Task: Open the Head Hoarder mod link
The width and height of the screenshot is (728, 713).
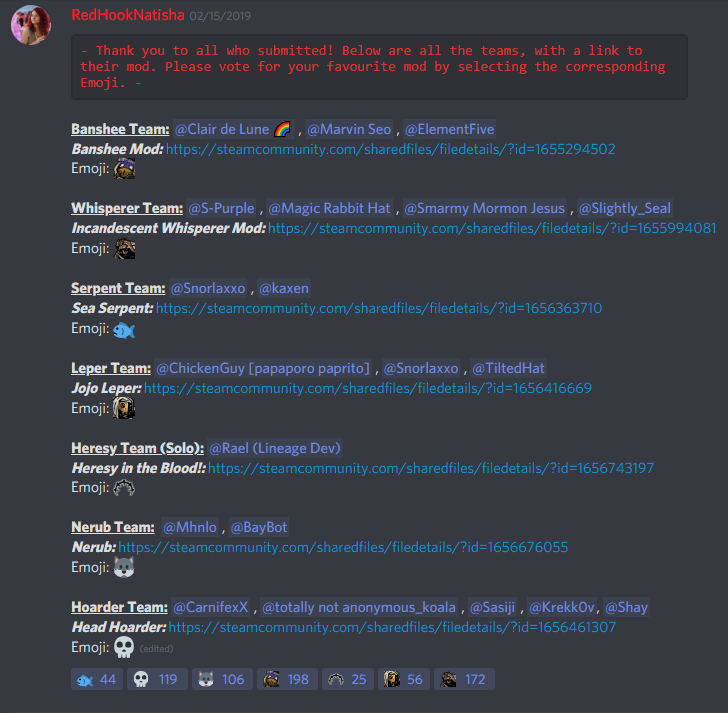Action: point(392,627)
